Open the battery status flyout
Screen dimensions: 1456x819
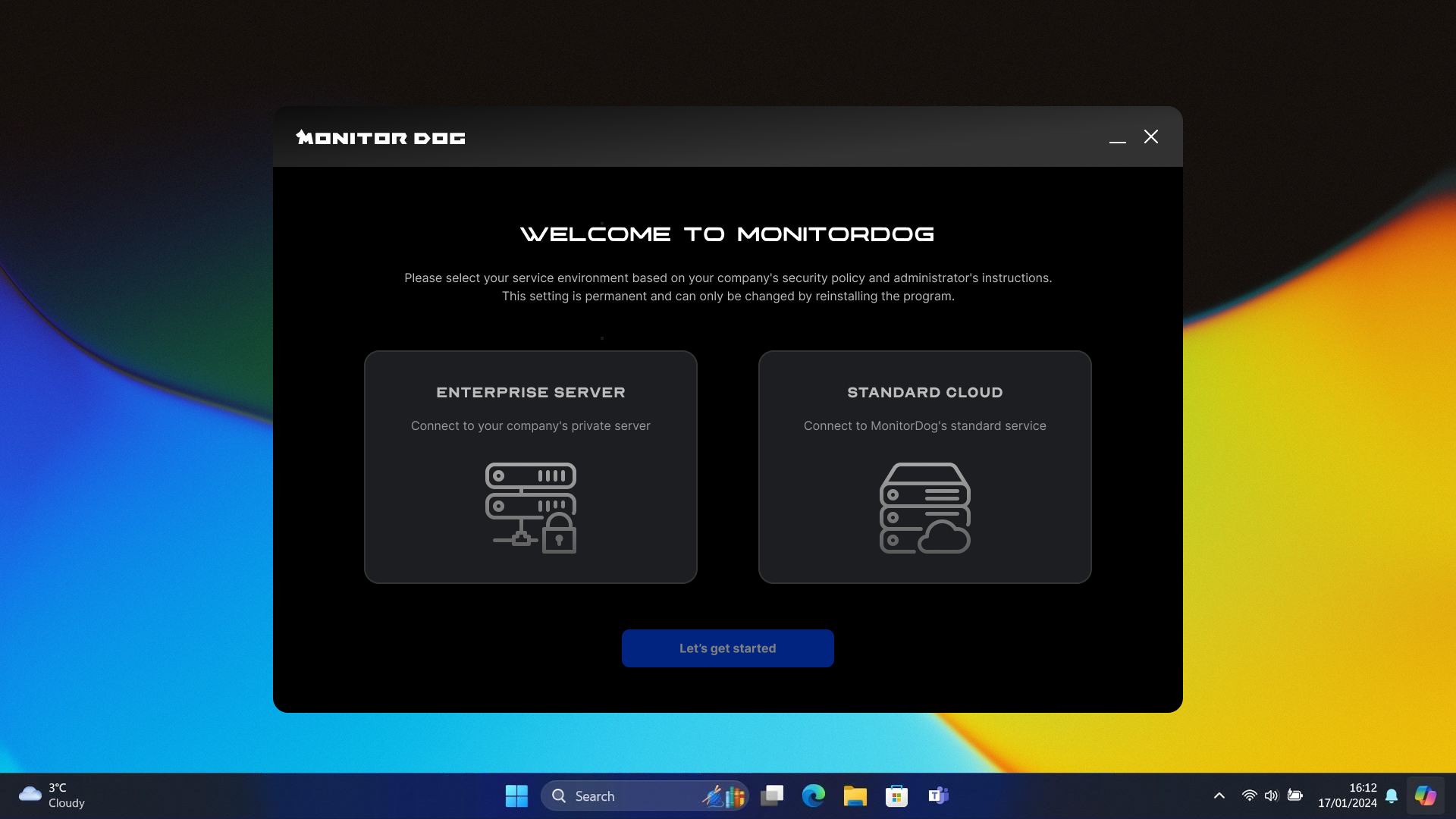click(x=1295, y=795)
